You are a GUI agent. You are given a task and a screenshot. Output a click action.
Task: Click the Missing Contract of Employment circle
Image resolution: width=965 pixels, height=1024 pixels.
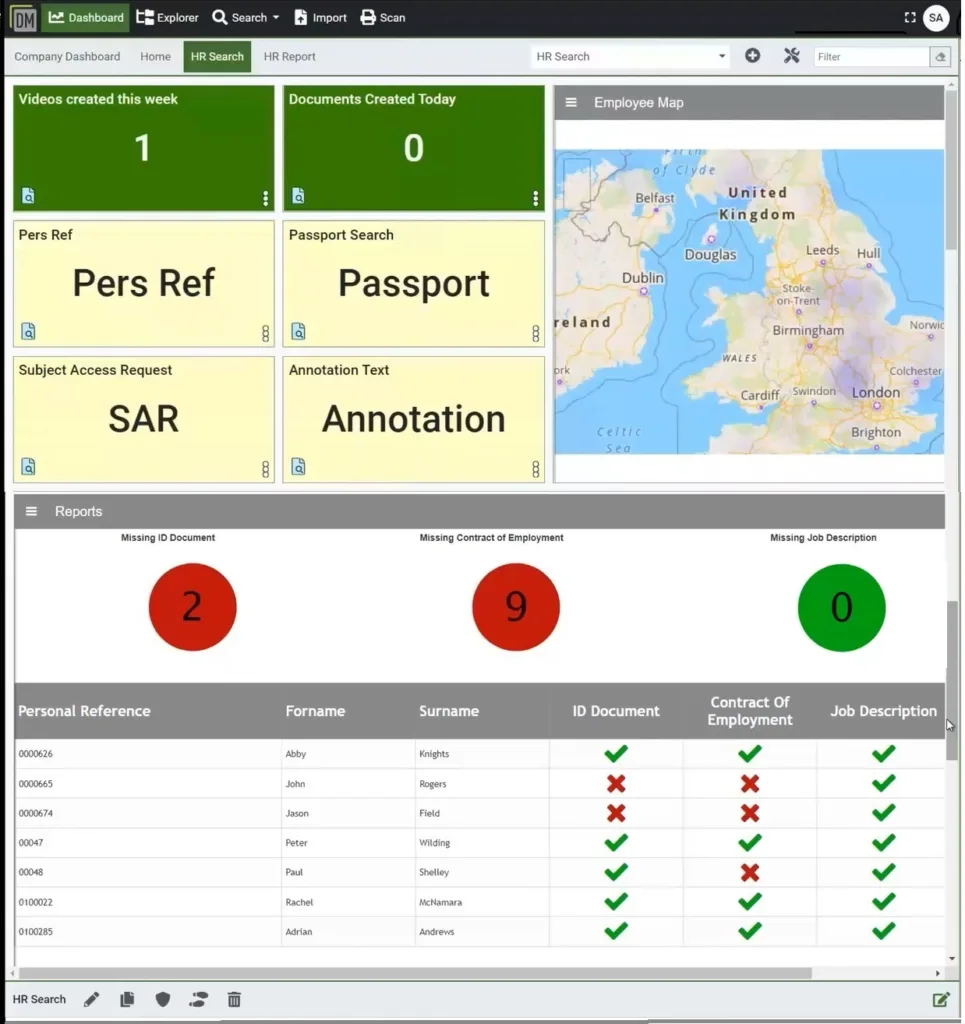516,607
